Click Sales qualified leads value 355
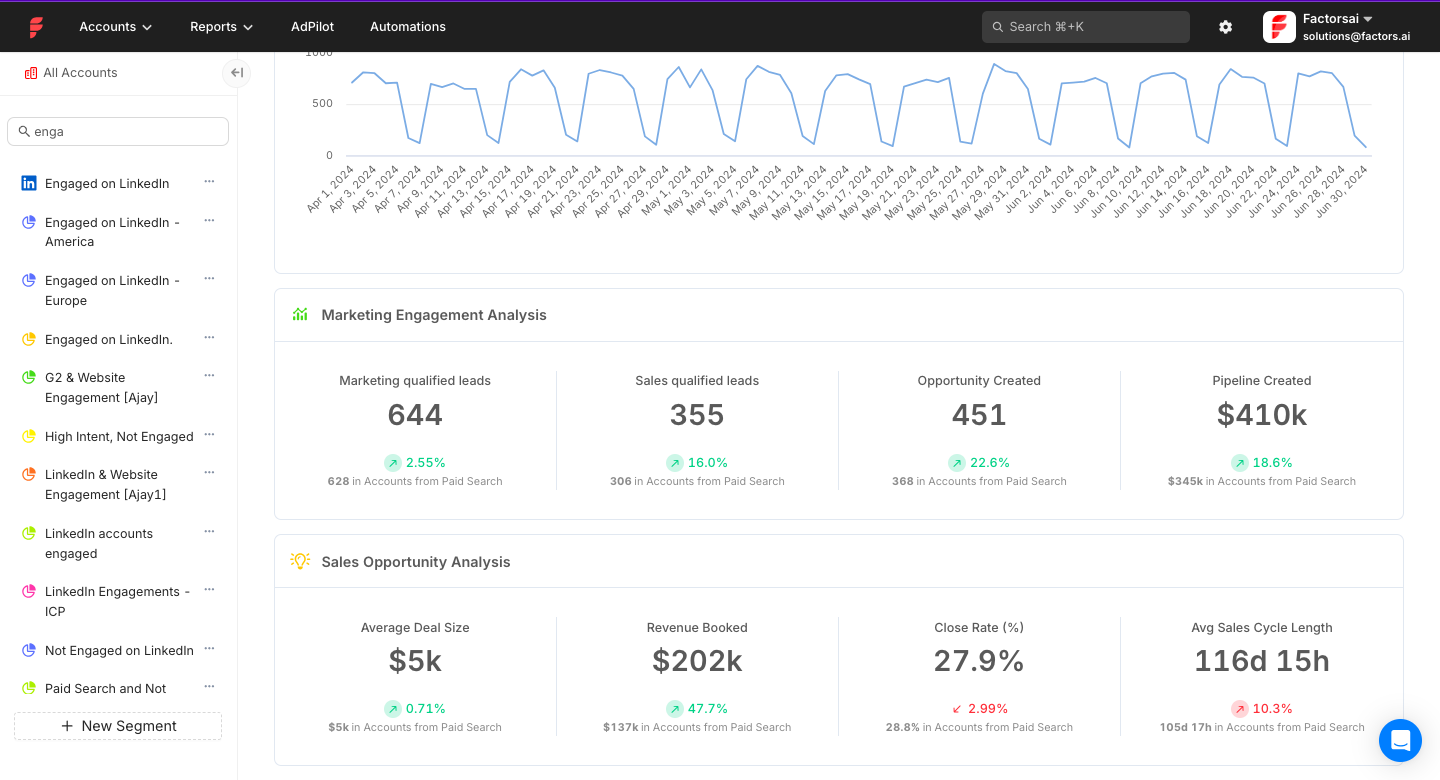This screenshot has width=1440, height=780. coord(697,415)
